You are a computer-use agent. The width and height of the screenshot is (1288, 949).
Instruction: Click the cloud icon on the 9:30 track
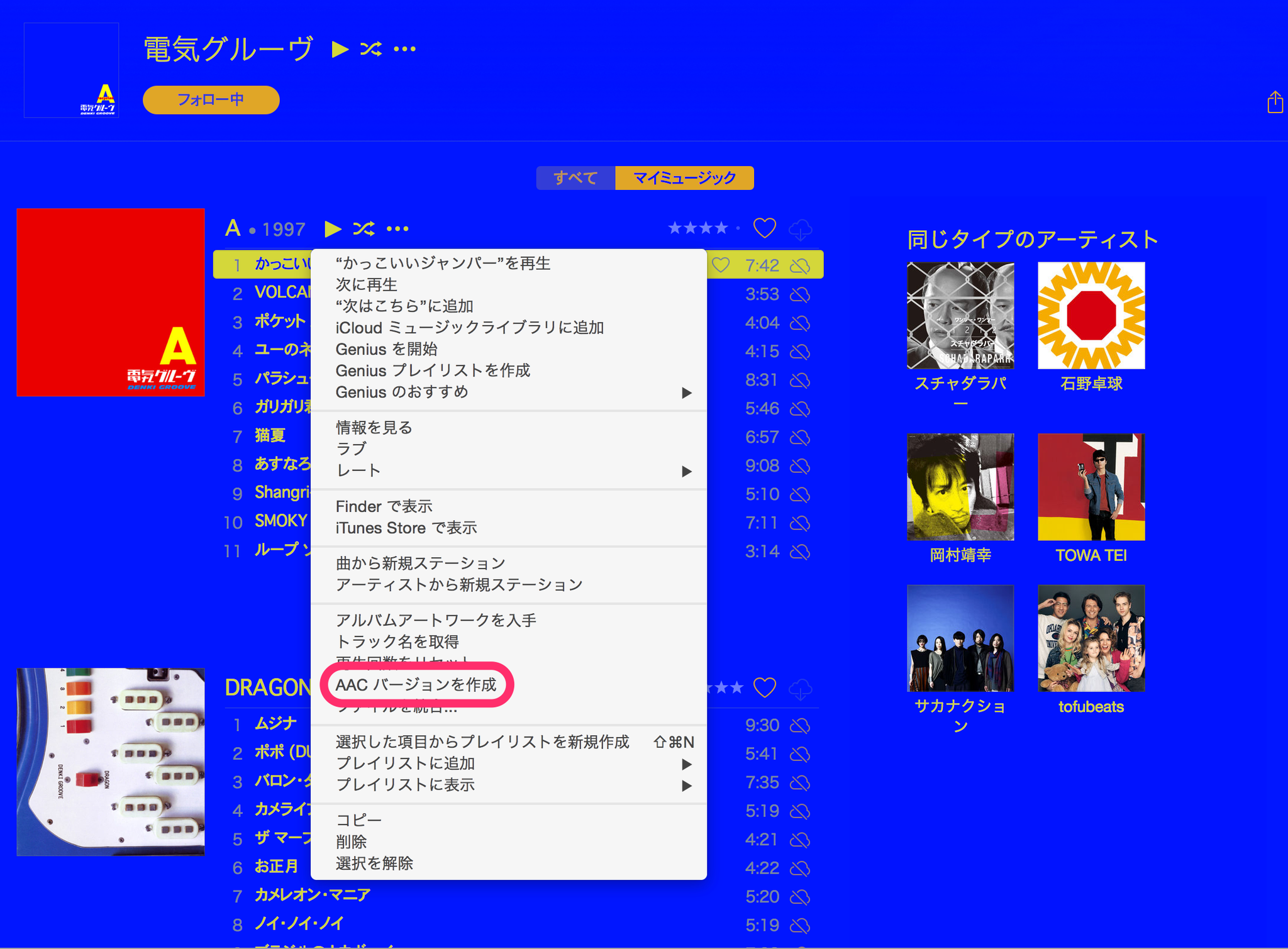pos(800,726)
